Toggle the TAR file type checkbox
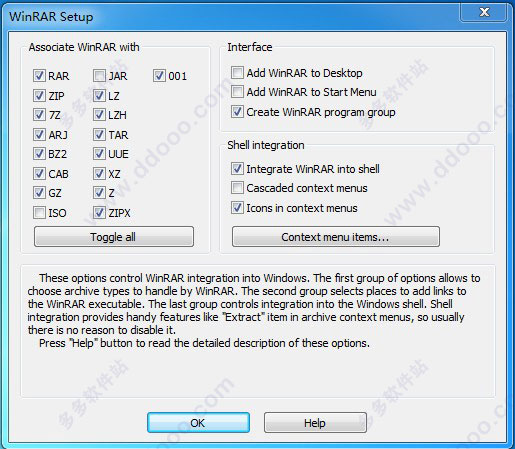 pyautogui.click(x=99, y=135)
